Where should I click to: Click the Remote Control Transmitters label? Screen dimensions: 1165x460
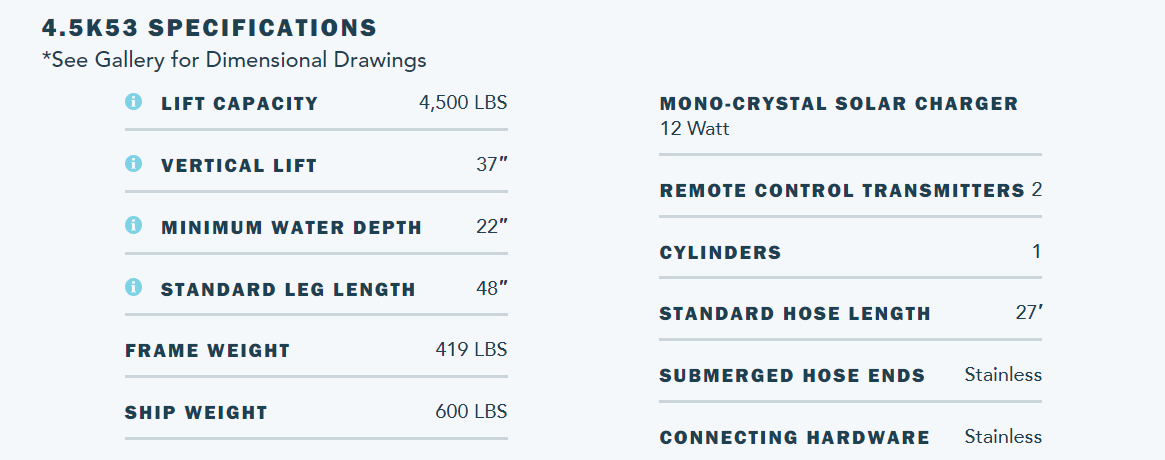pos(842,191)
